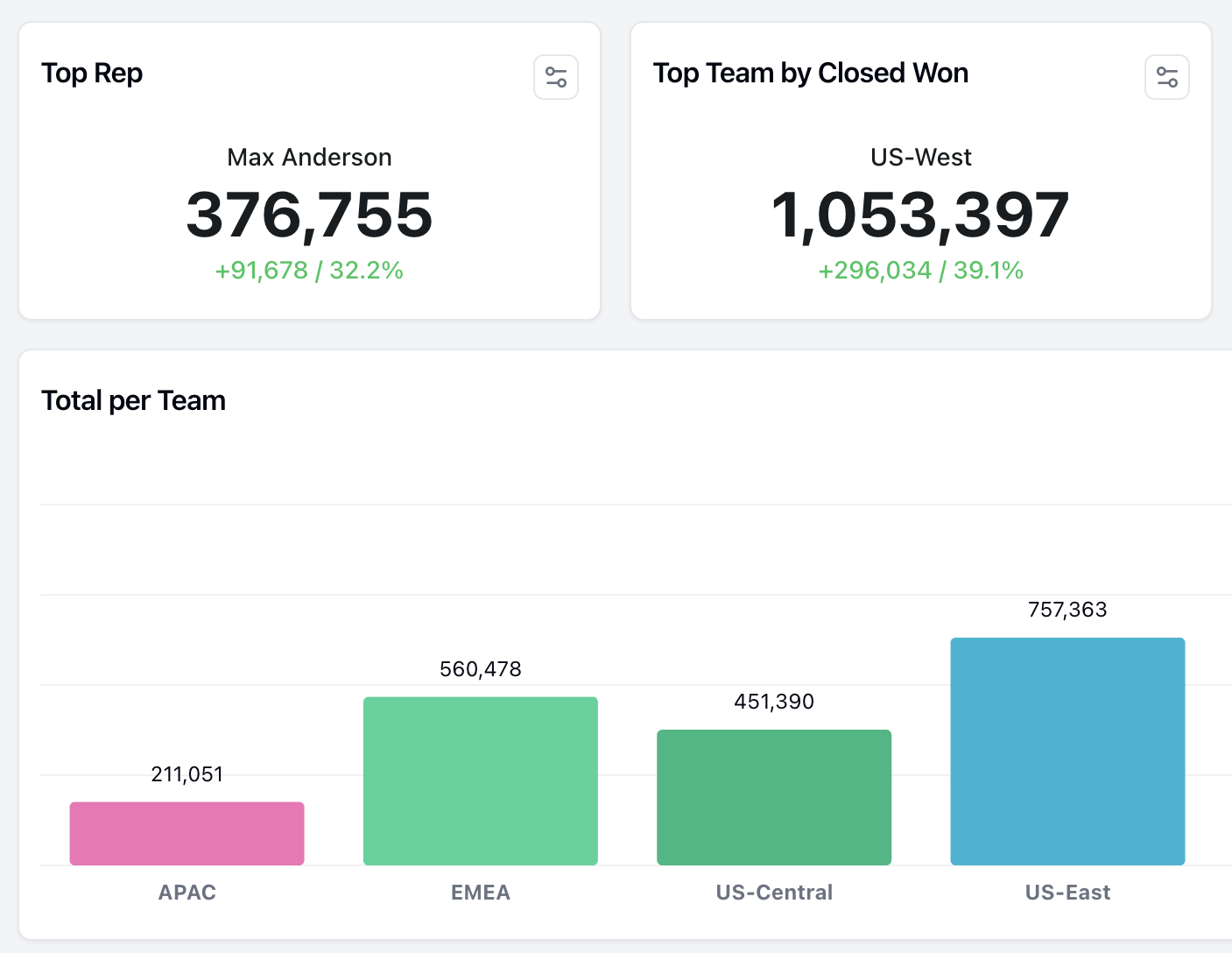Open filter settings on Top Team by Closed Won card
The width and height of the screenshot is (1232, 953).
pos(1166,77)
